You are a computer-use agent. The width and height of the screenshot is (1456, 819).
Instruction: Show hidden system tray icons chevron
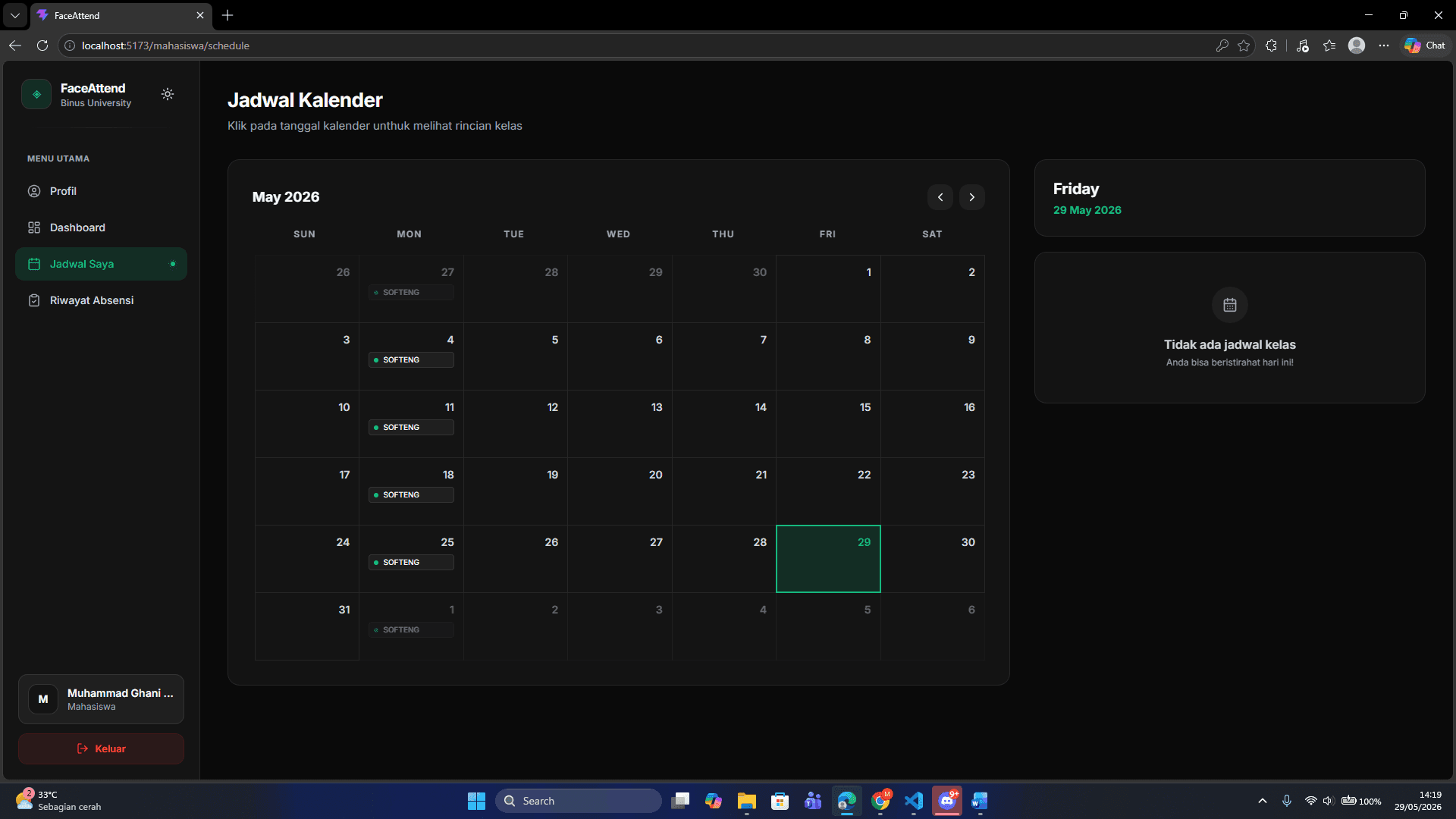point(1263,801)
